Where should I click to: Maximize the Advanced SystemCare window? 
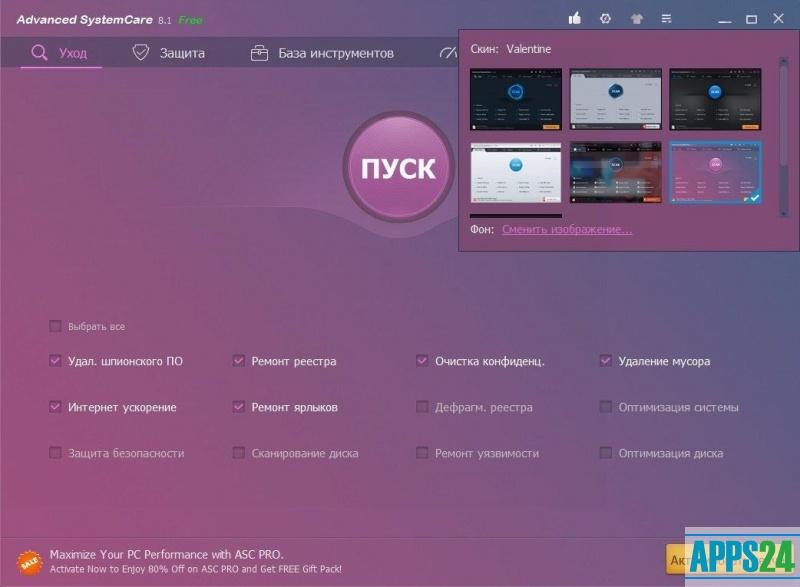751,19
